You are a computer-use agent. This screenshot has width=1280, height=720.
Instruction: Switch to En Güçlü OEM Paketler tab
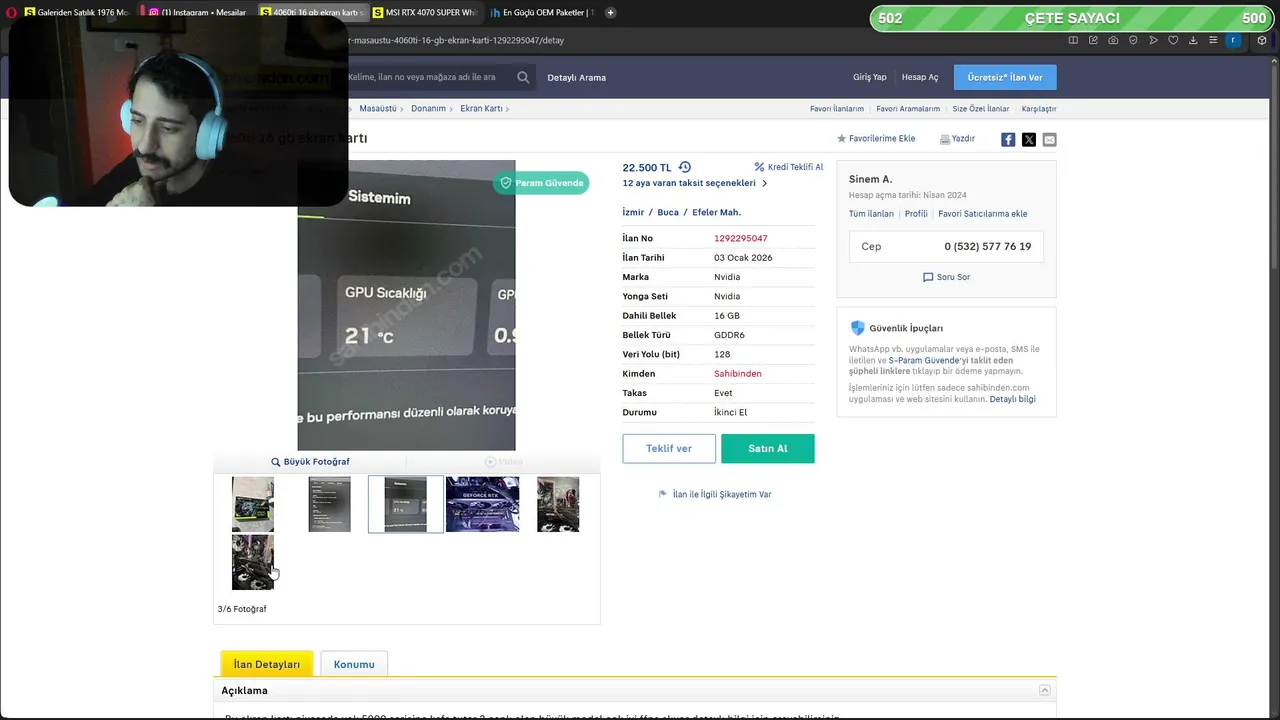tap(543, 12)
